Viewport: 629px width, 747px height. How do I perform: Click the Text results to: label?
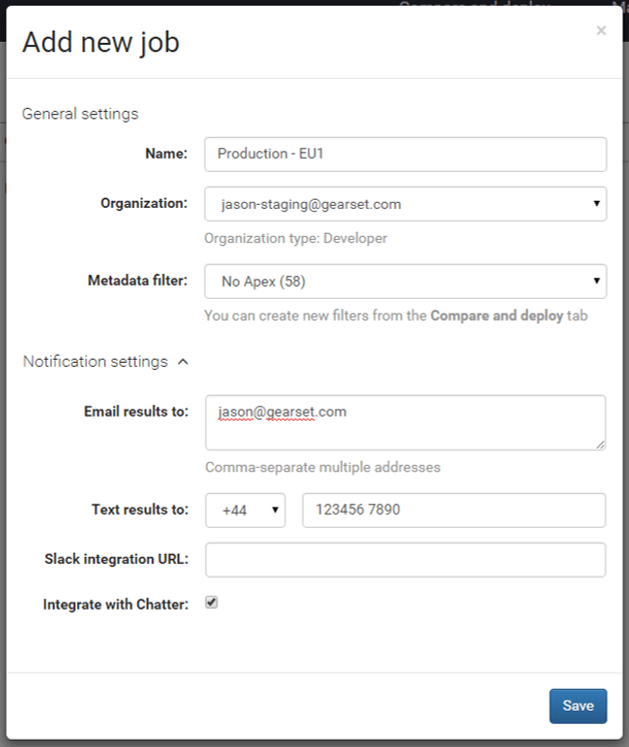[139, 509]
